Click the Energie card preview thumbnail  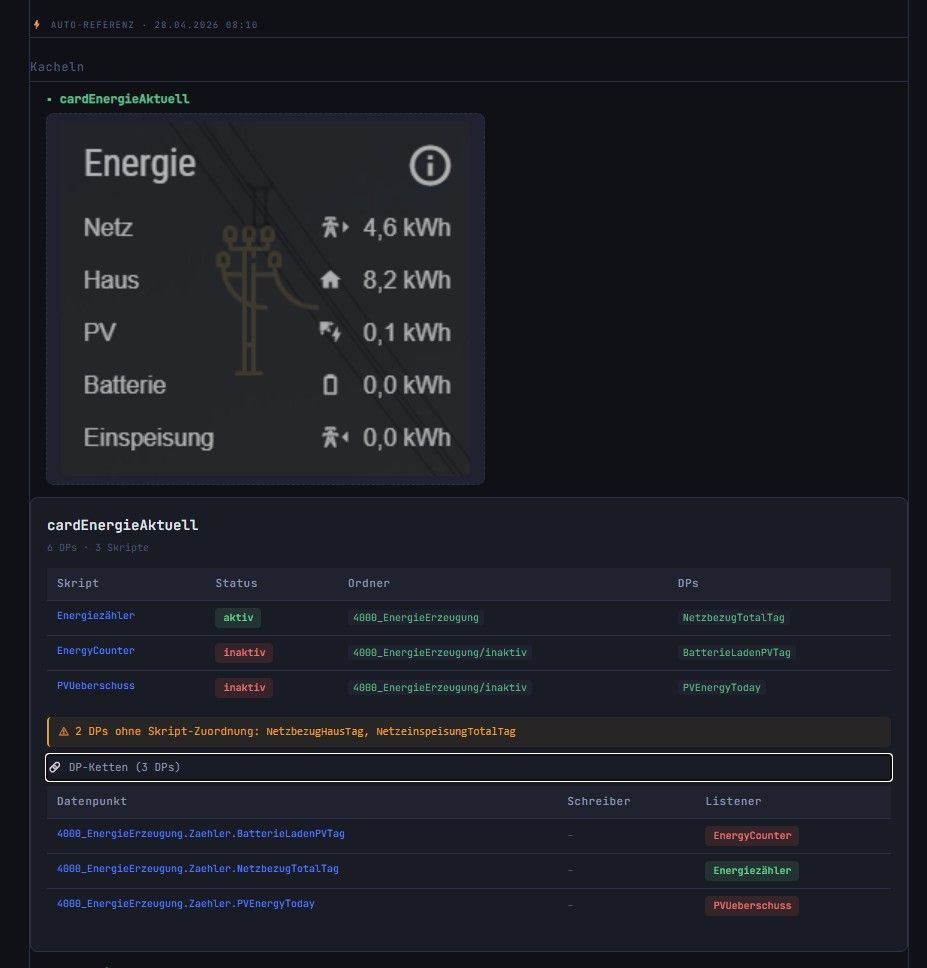click(x=265, y=299)
